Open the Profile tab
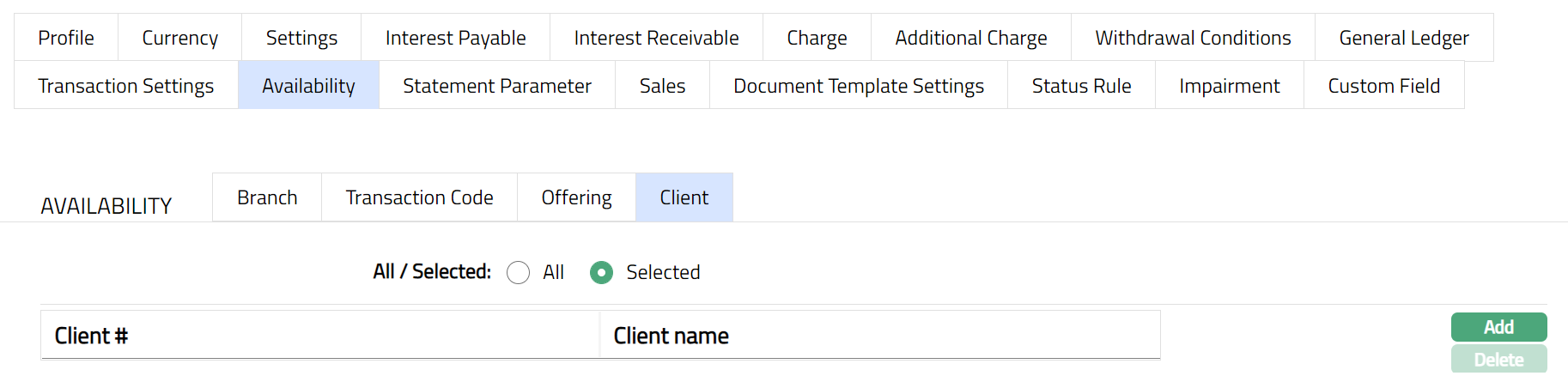 click(66, 38)
